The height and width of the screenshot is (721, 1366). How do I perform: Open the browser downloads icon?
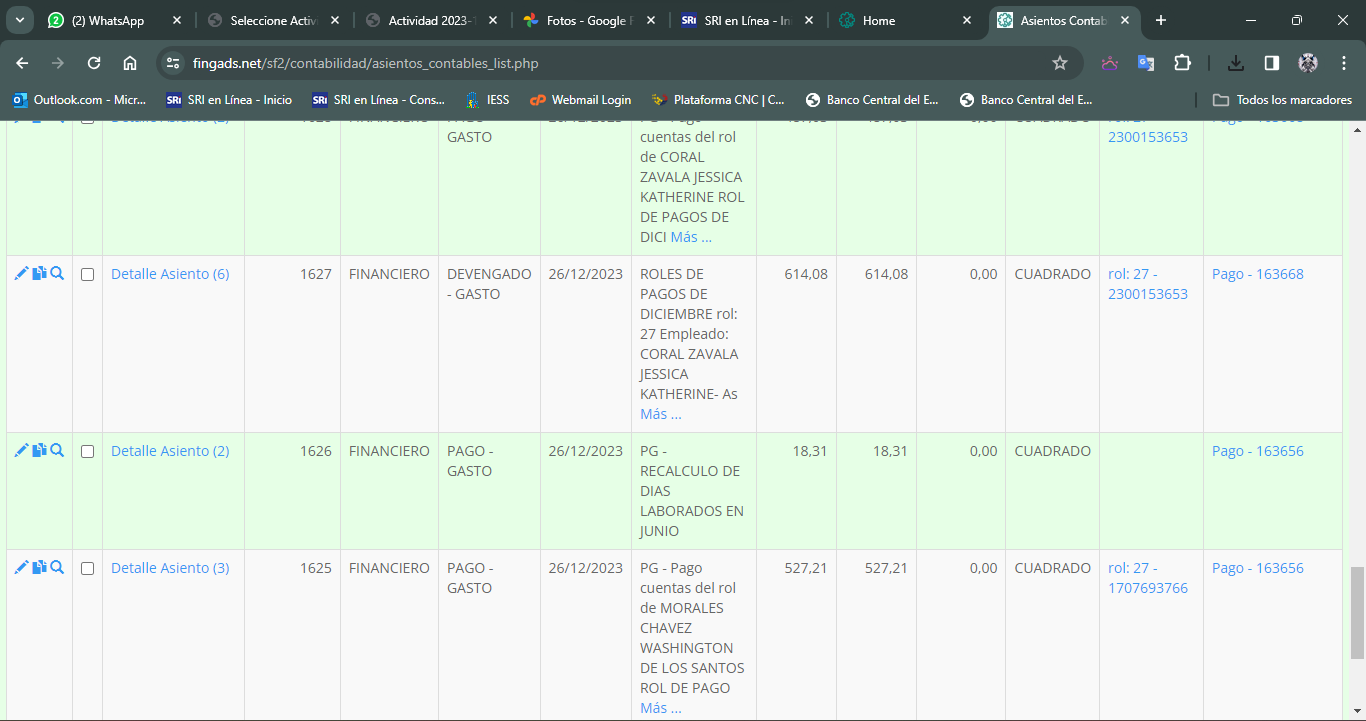click(x=1236, y=63)
